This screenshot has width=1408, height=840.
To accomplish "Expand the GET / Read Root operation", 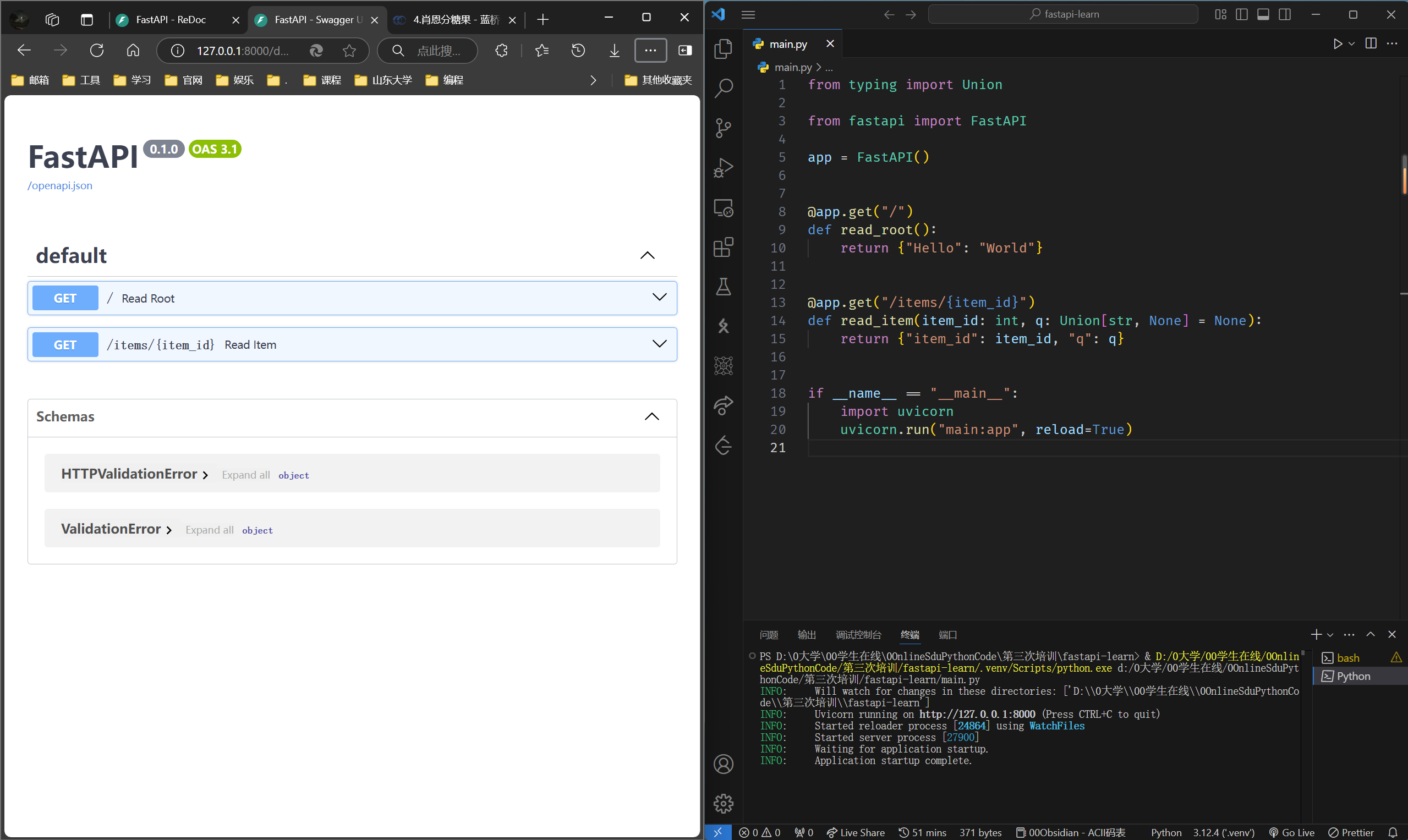I will point(352,298).
